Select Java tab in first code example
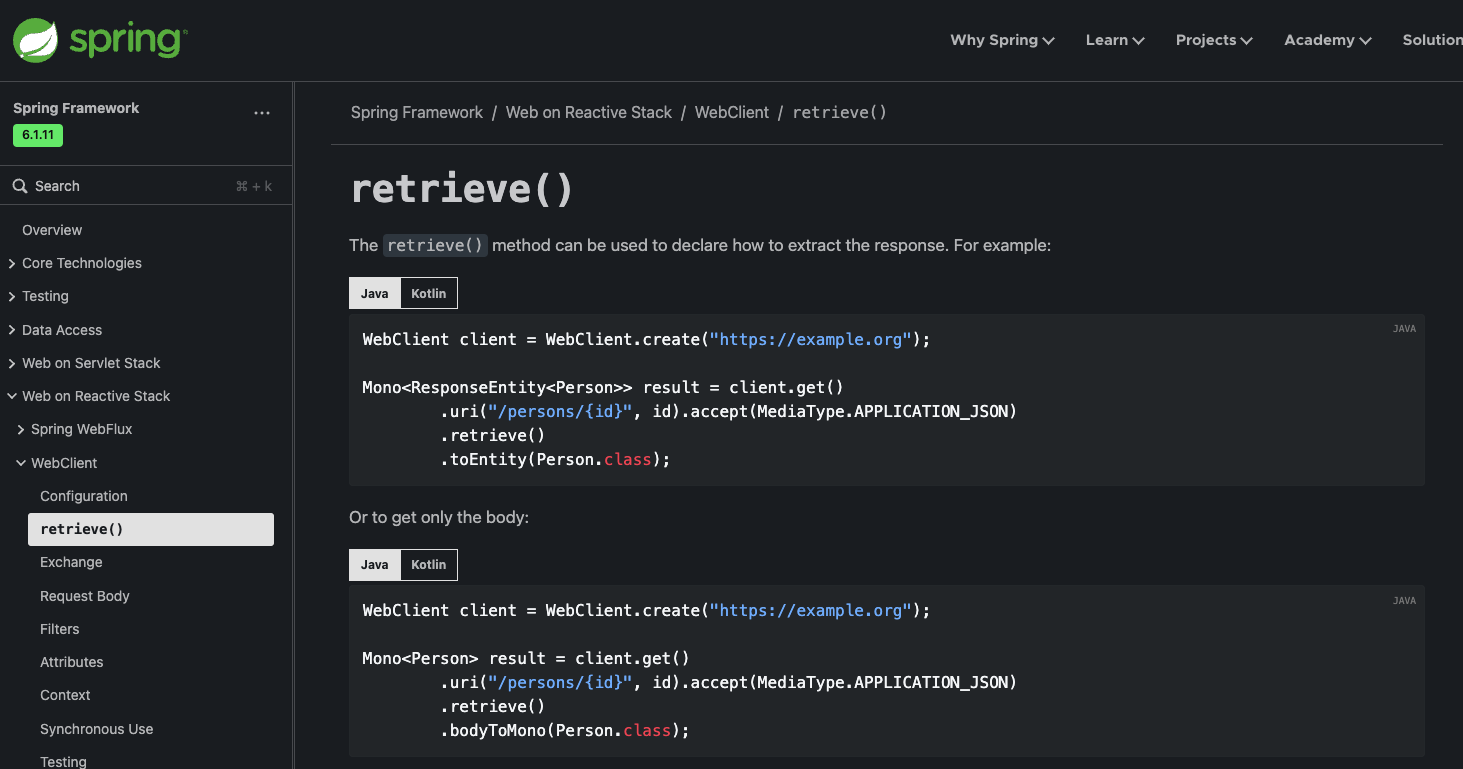 [375, 293]
